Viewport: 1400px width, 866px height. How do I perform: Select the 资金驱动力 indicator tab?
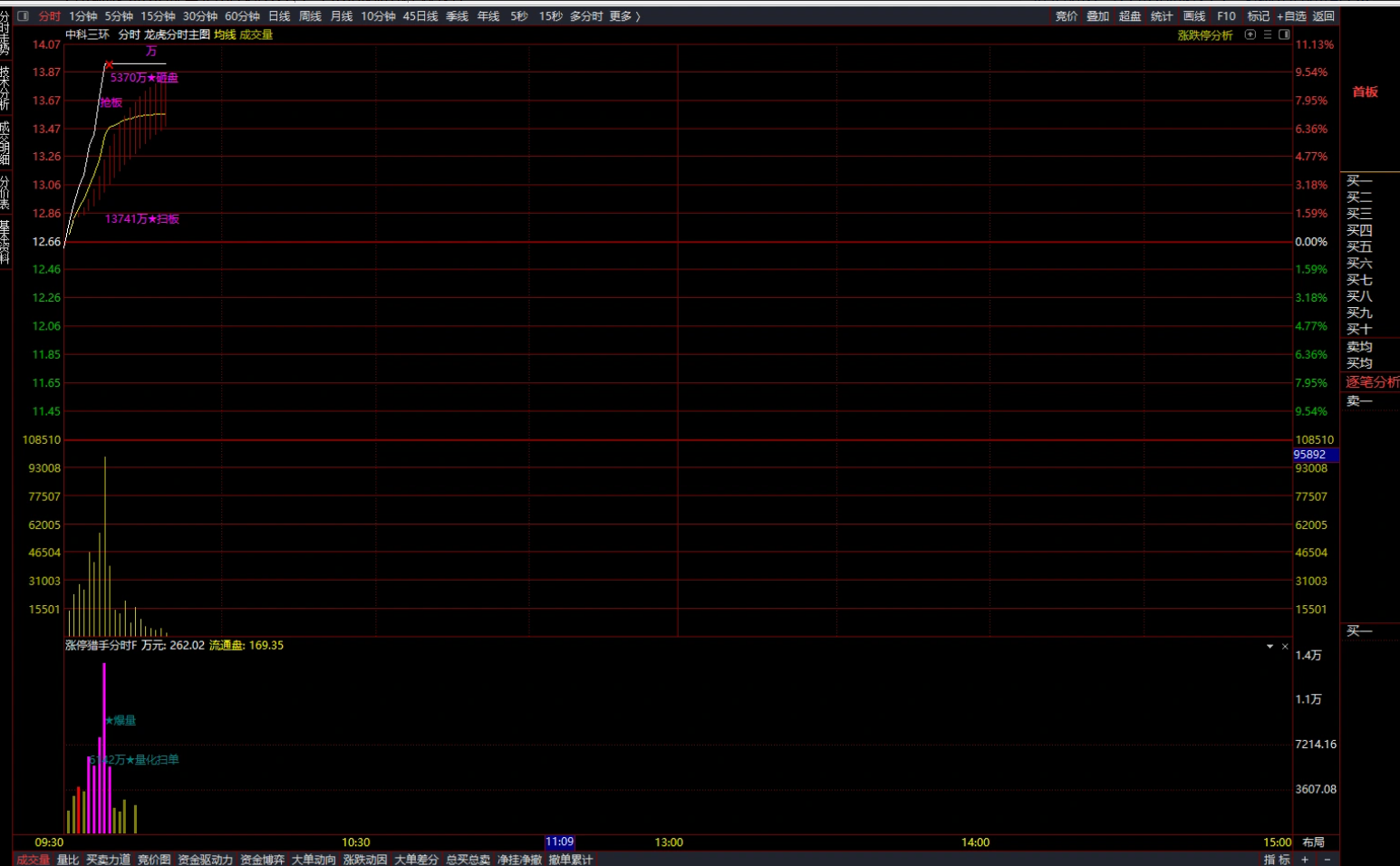click(x=206, y=860)
